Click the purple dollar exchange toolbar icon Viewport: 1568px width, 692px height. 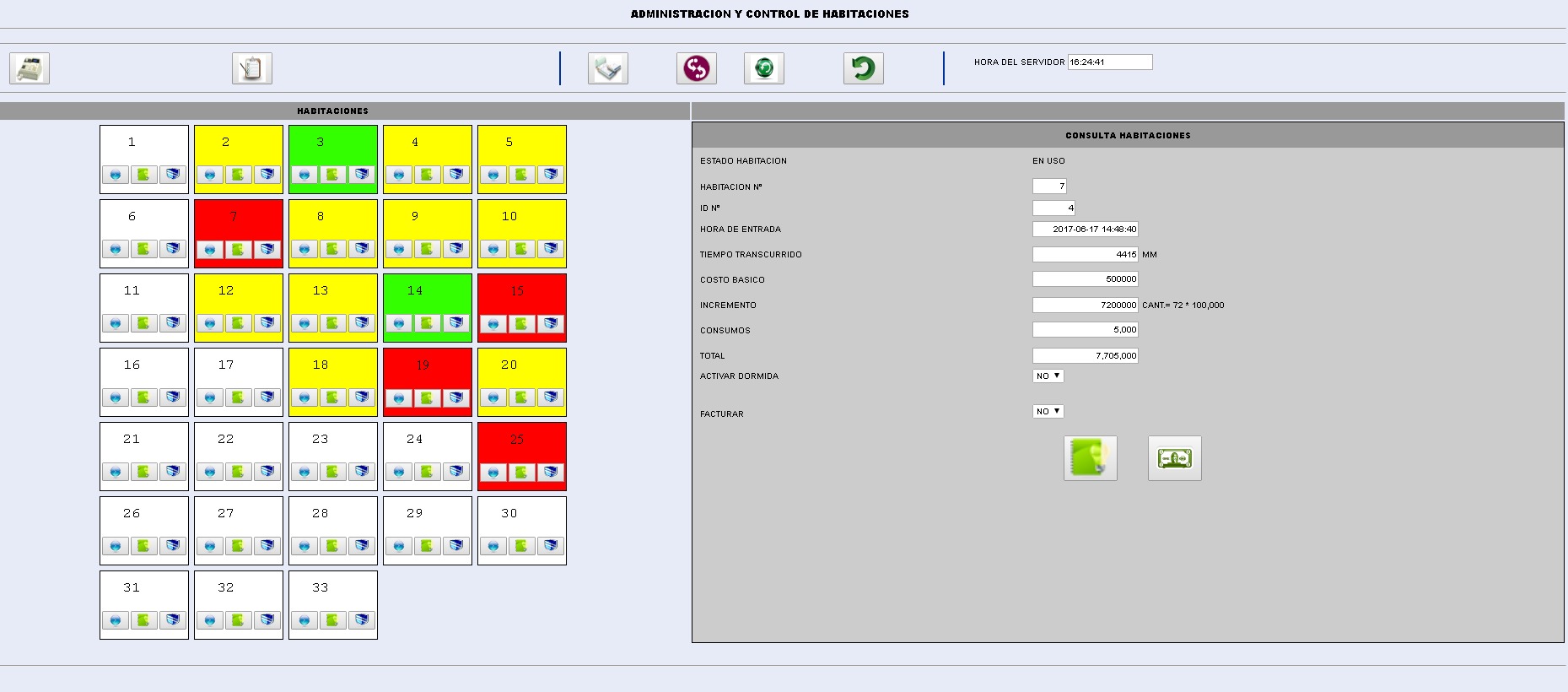coord(697,68)
